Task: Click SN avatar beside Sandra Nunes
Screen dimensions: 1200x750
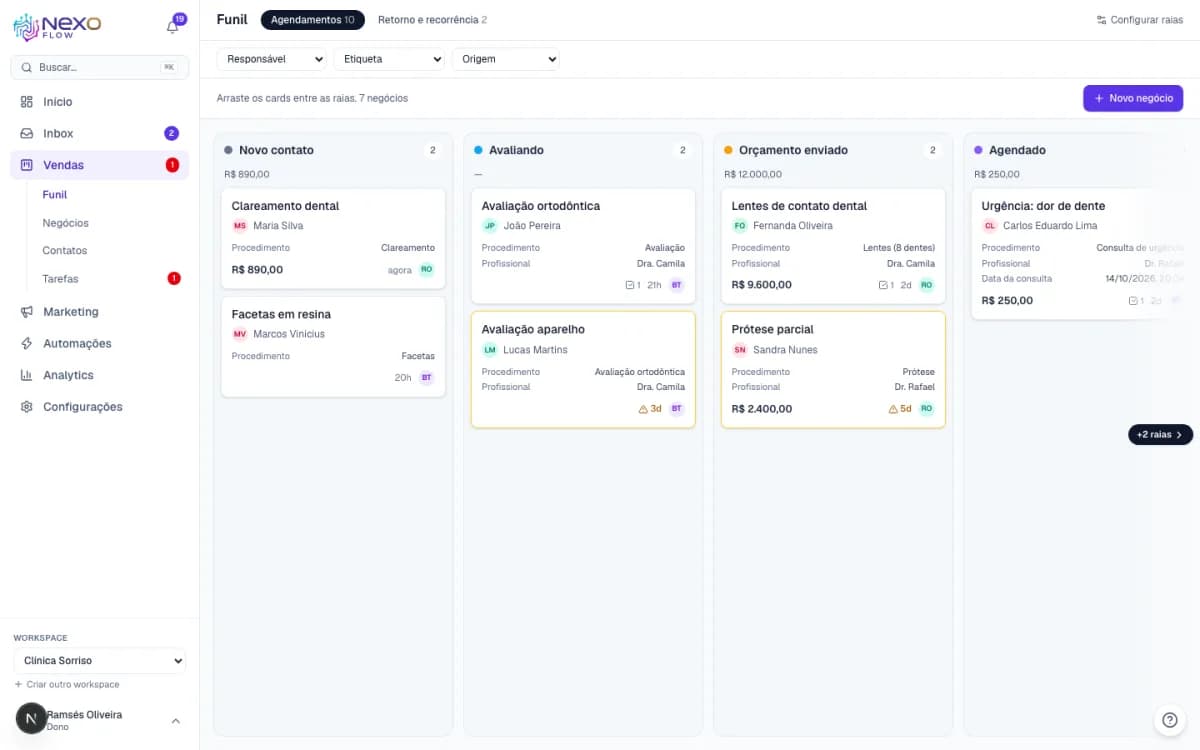Action: point(739,350)
